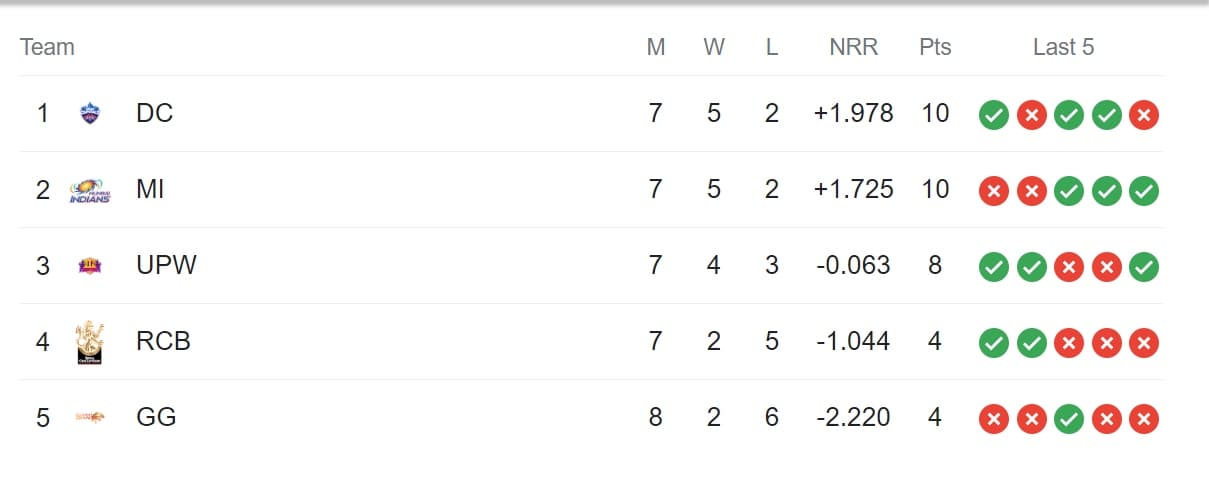Screen dimensions: 1209x481
Task: Select the RCB team name
Action: pyautogui.click(x=163, y=342)
